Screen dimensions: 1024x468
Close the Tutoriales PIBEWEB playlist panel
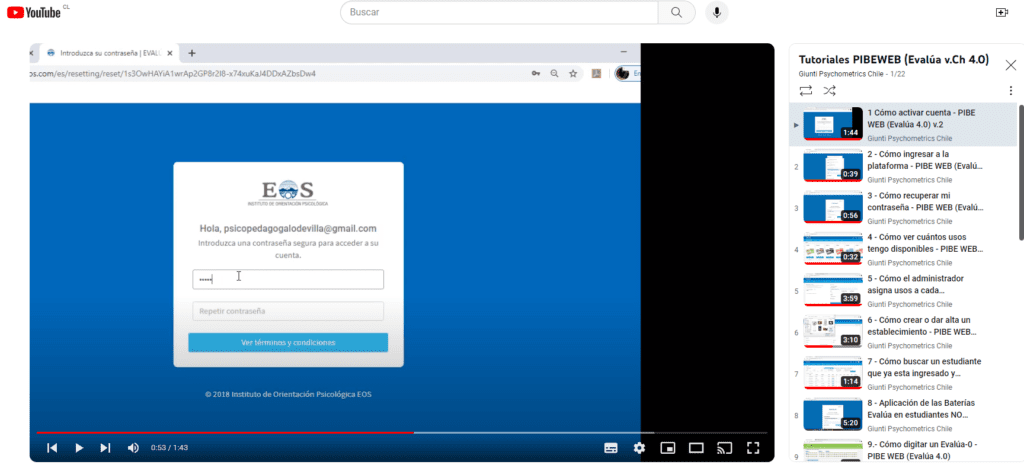[x=1010, y=64]
